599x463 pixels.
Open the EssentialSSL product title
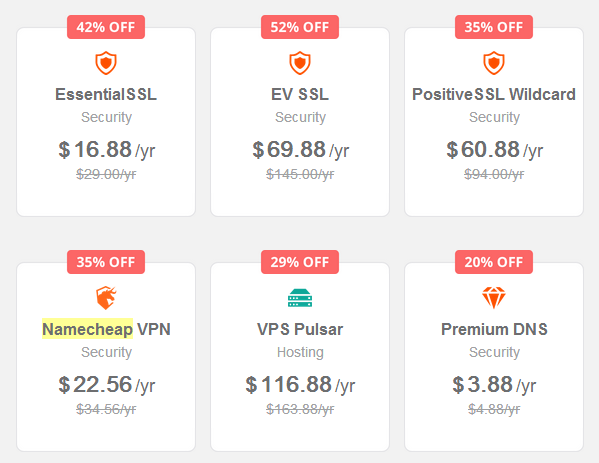106,94
